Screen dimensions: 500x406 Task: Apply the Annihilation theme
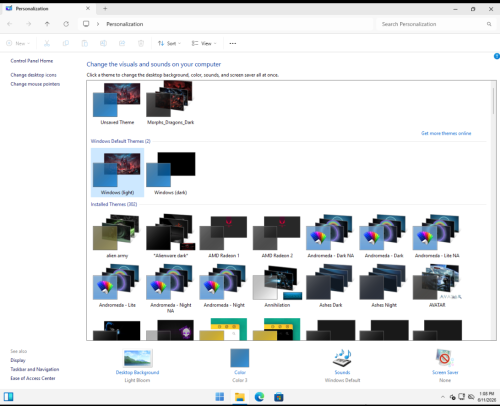coord(277,286)
